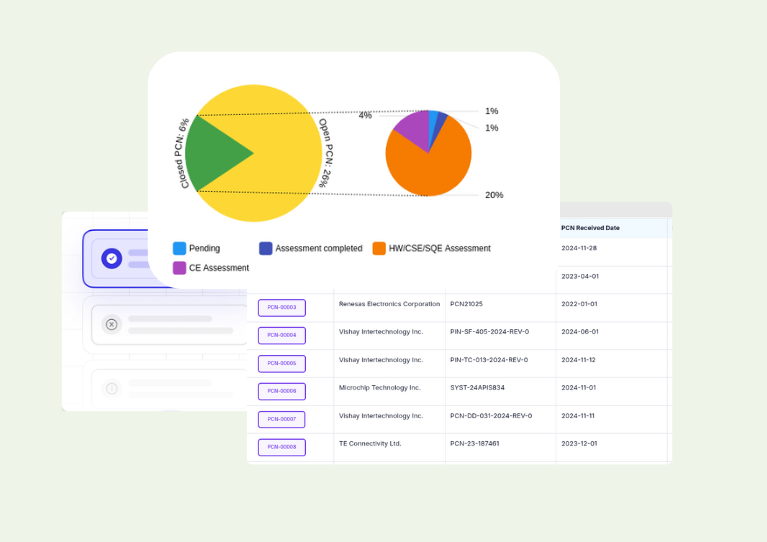Toggle the HW/CSE/SQE Assessment legend entry
Screen dimensions: 767x542
click(432, 248)
